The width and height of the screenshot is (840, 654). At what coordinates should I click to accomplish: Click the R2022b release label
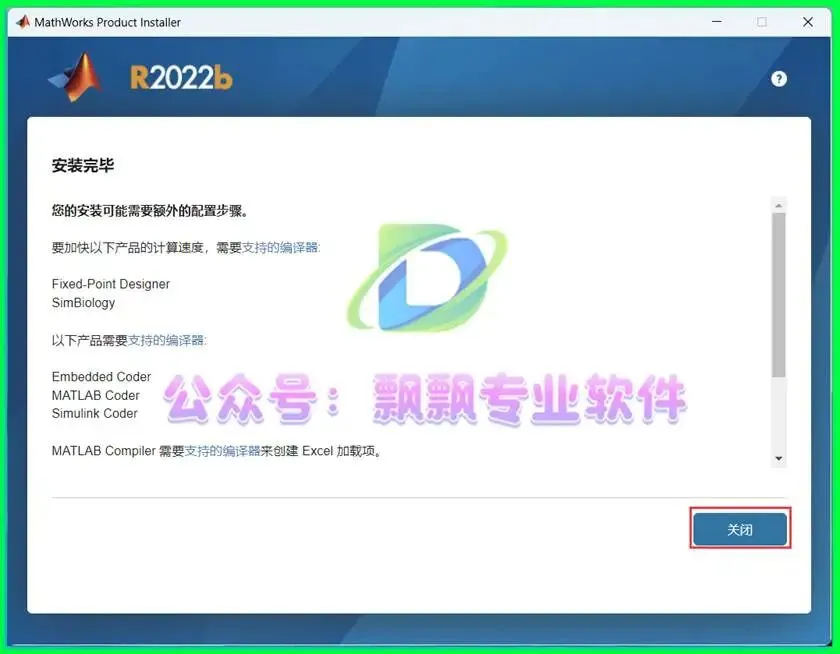pos(181,78)
